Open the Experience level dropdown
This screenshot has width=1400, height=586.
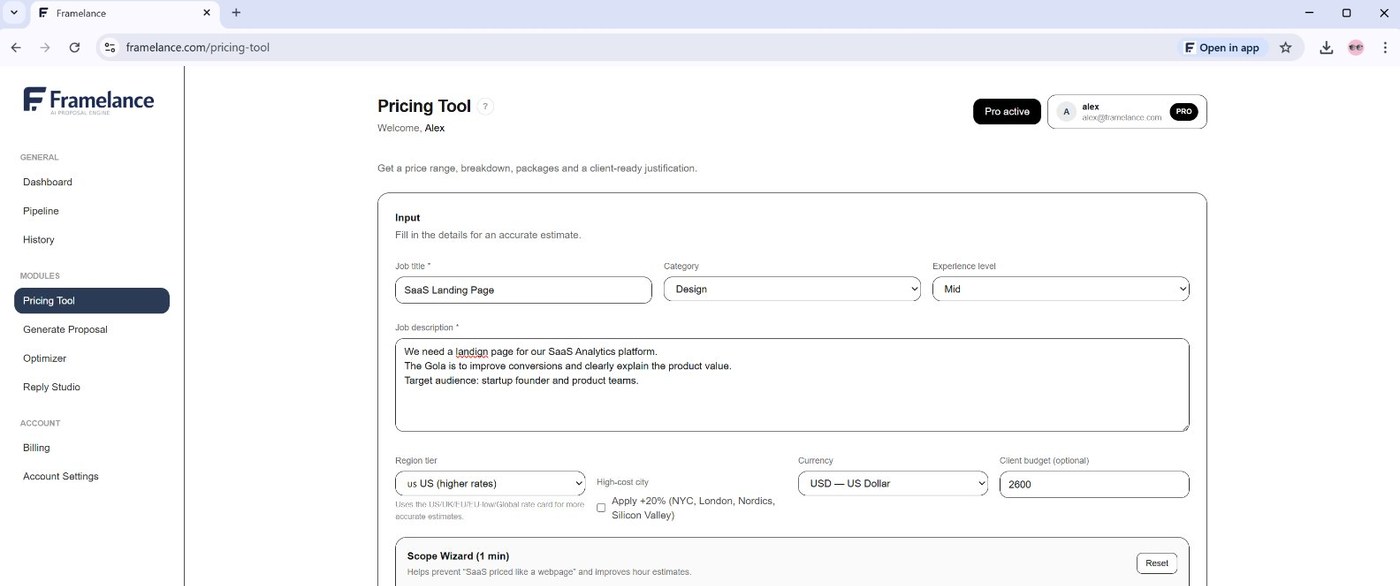click(x=1061, y=288)
